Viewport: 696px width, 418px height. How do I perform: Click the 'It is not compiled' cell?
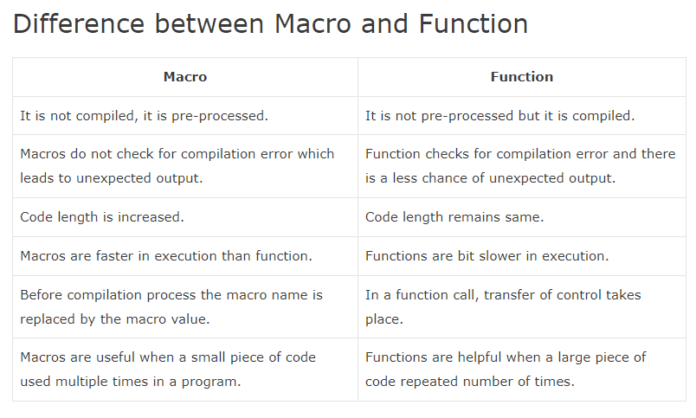click(144, 116)
